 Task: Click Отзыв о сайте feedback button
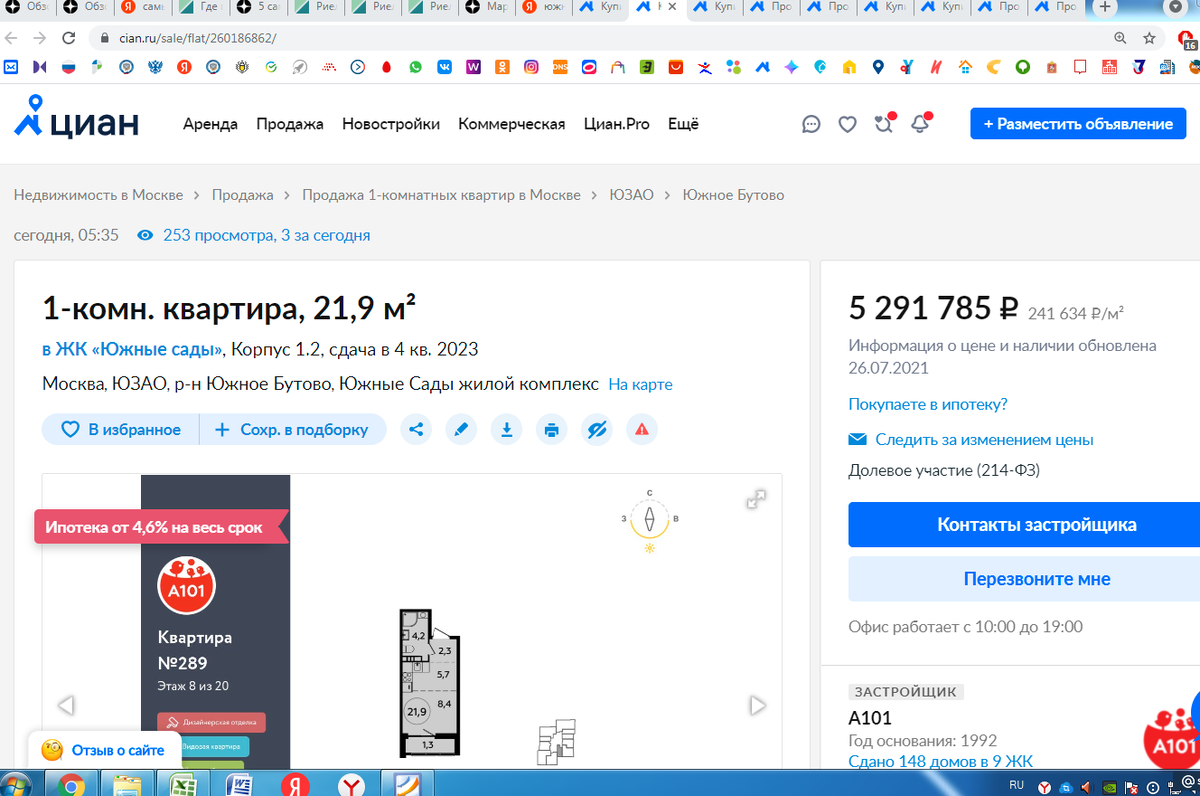click(x=104, y=750)
